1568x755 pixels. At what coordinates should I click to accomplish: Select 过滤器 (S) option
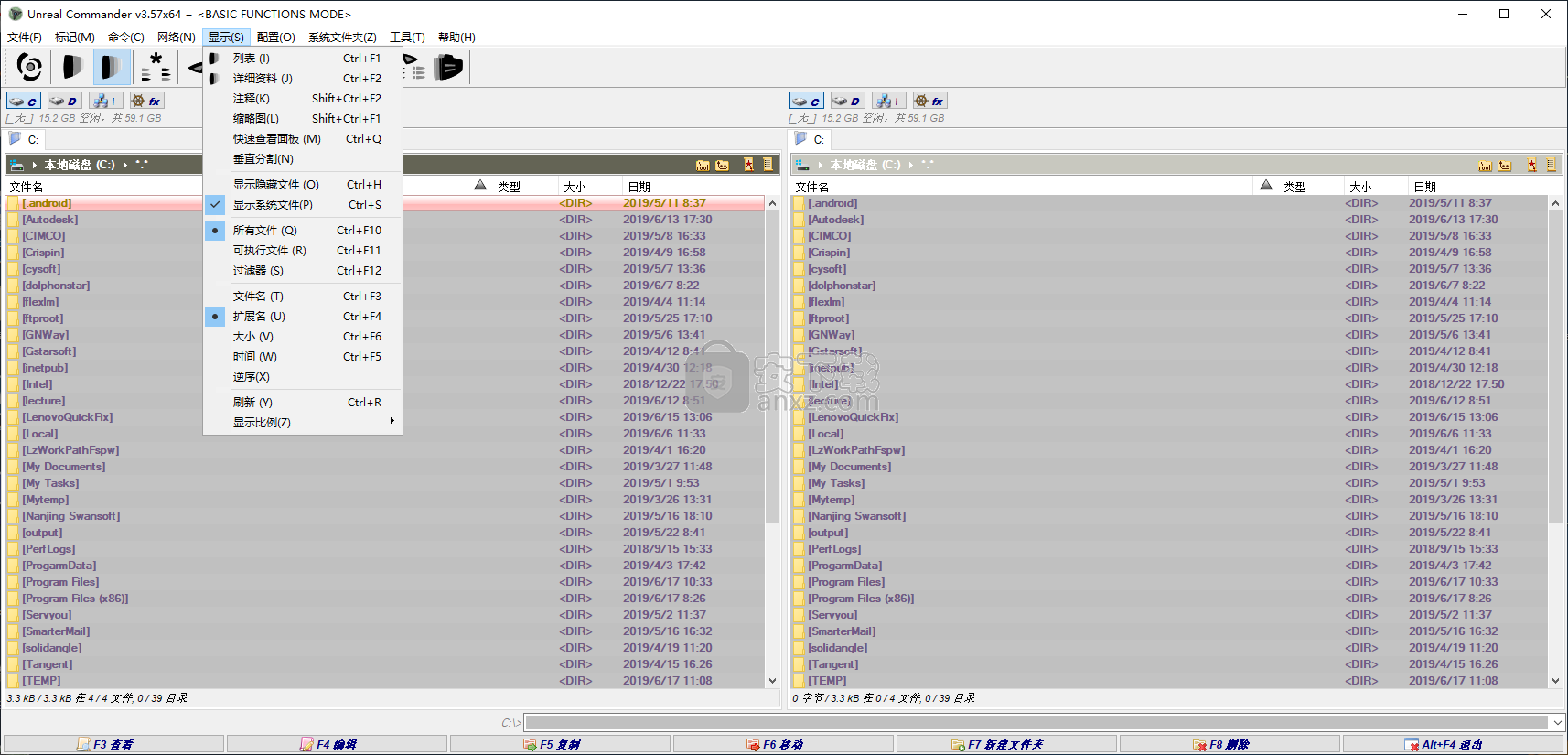[303, 271]
